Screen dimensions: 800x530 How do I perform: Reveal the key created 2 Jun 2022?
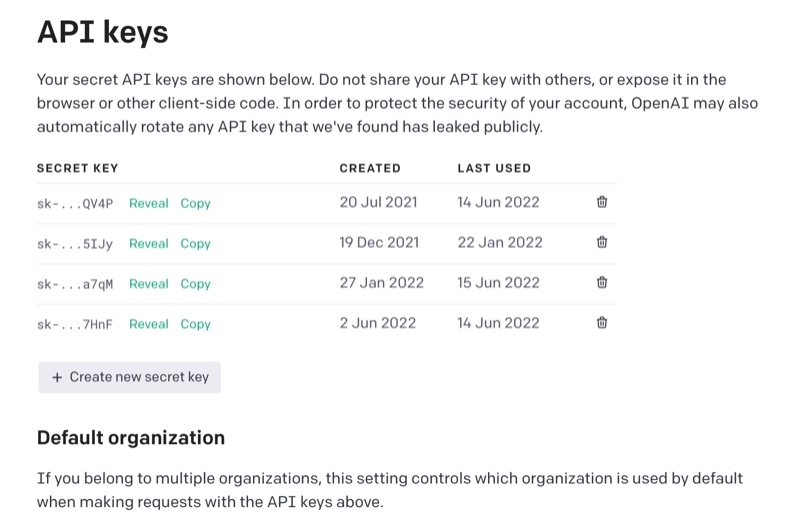(148, 324)
